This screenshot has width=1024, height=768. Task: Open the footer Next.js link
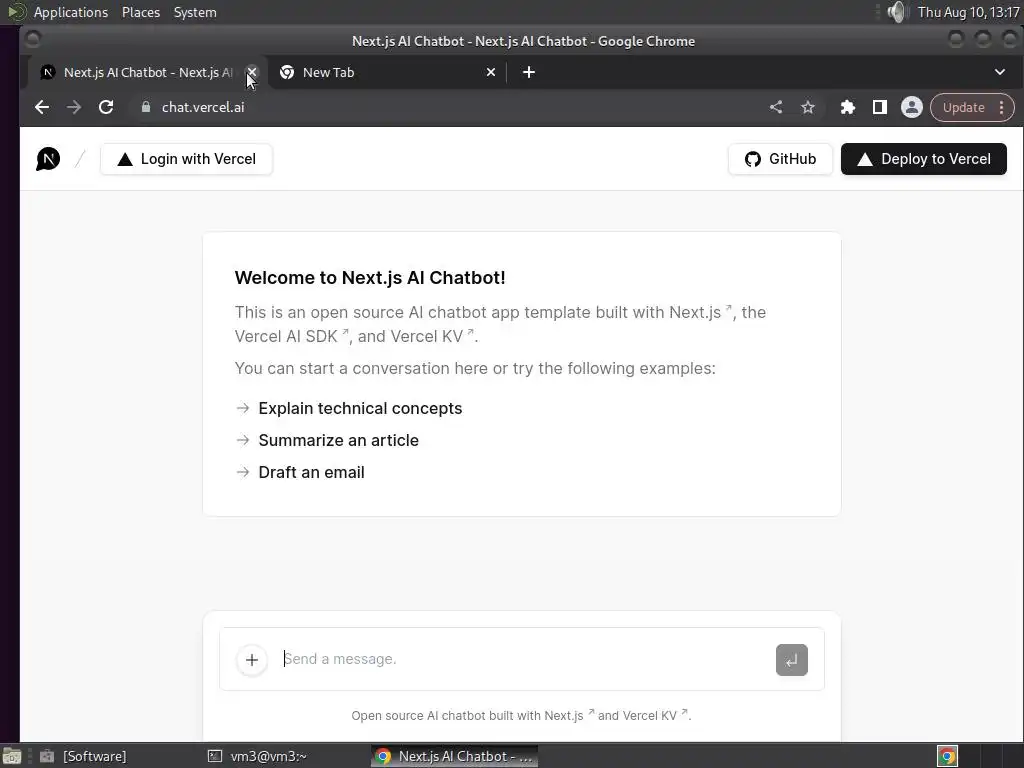point(569,716)
